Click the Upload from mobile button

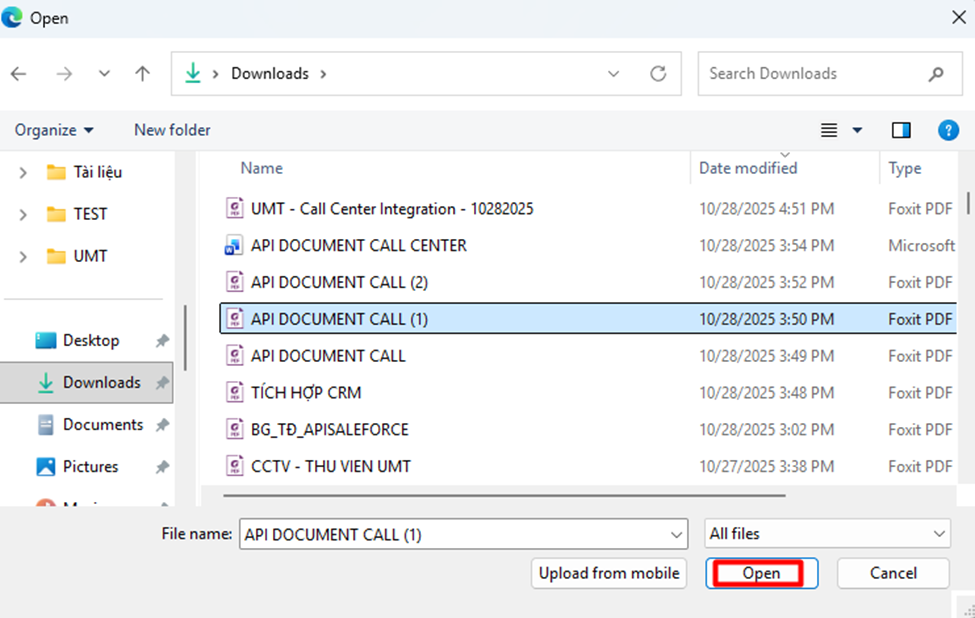pos(609,573)
